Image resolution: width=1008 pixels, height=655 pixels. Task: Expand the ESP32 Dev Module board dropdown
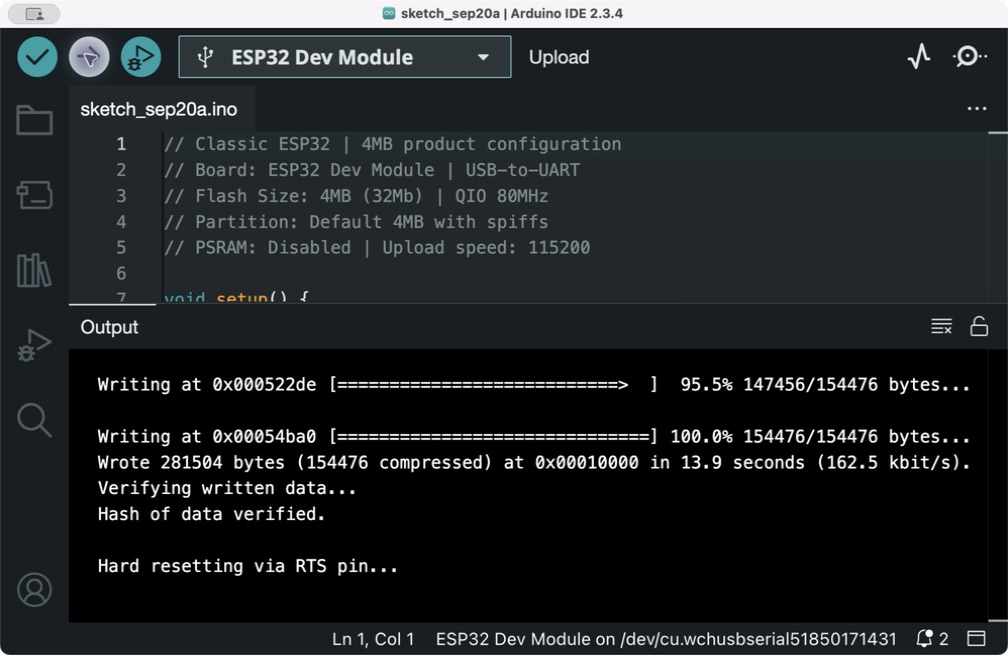point(483,57)
